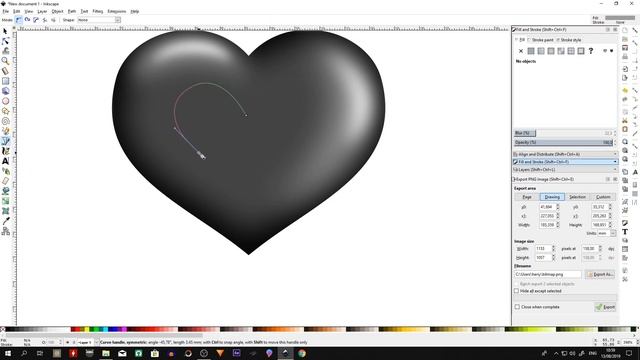Click the Export As button

pyautogui.click(x=600, y=274)
